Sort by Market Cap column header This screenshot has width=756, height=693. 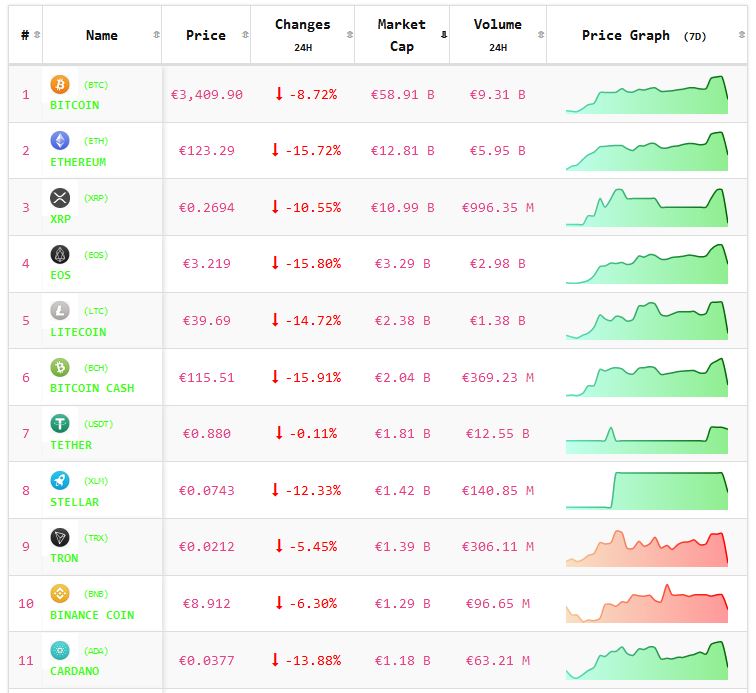[x=401, y=35]
